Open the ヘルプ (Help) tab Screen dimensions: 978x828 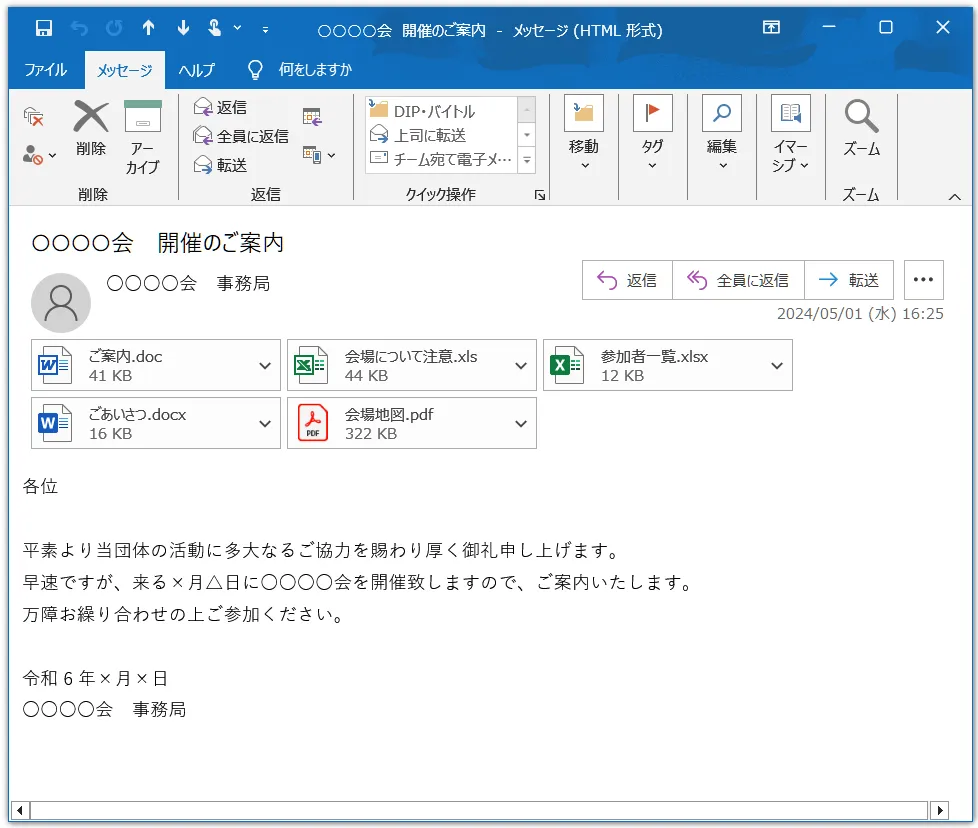pos(196,70)
